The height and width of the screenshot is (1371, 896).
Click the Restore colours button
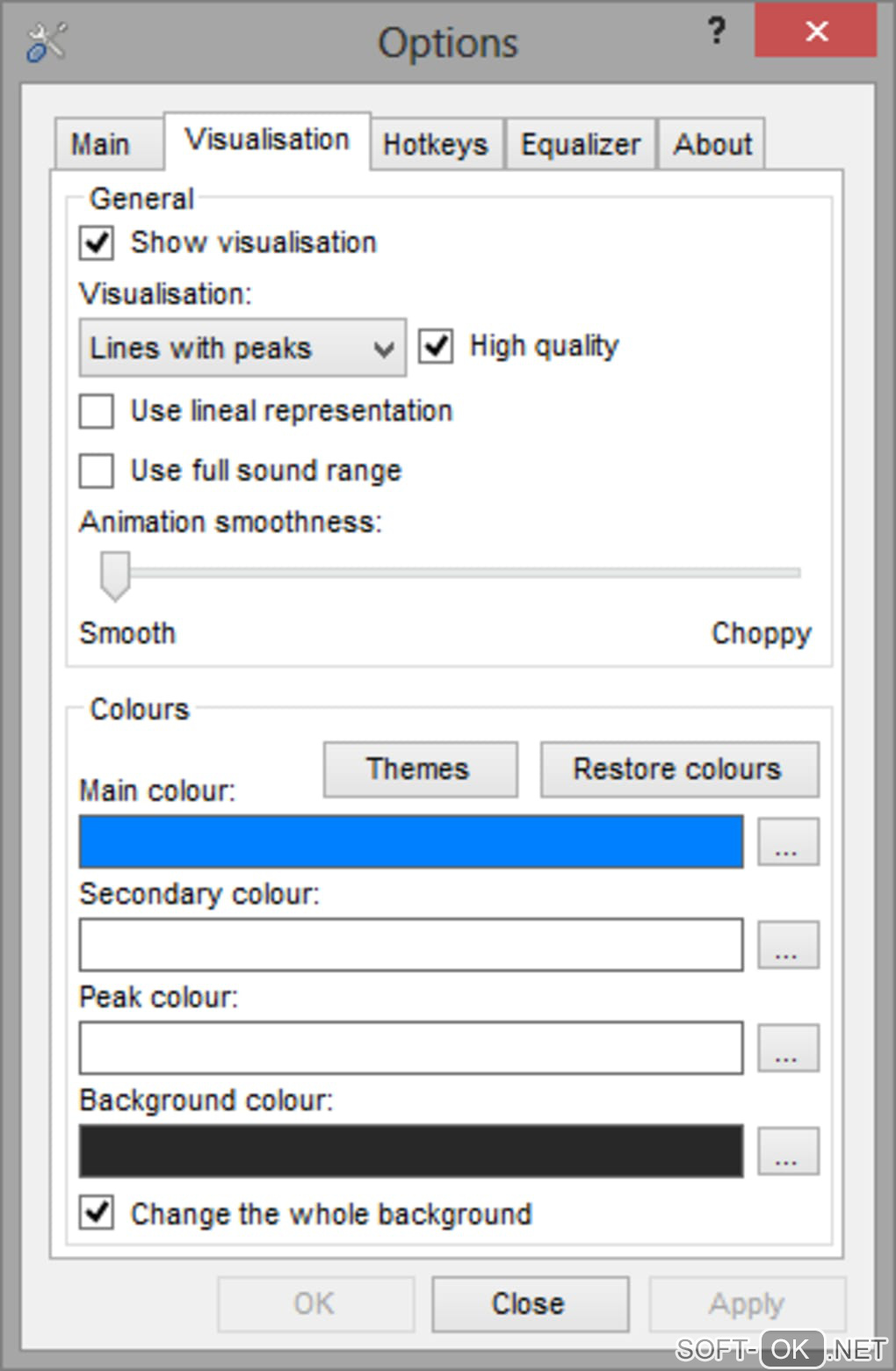click(678, 769)
